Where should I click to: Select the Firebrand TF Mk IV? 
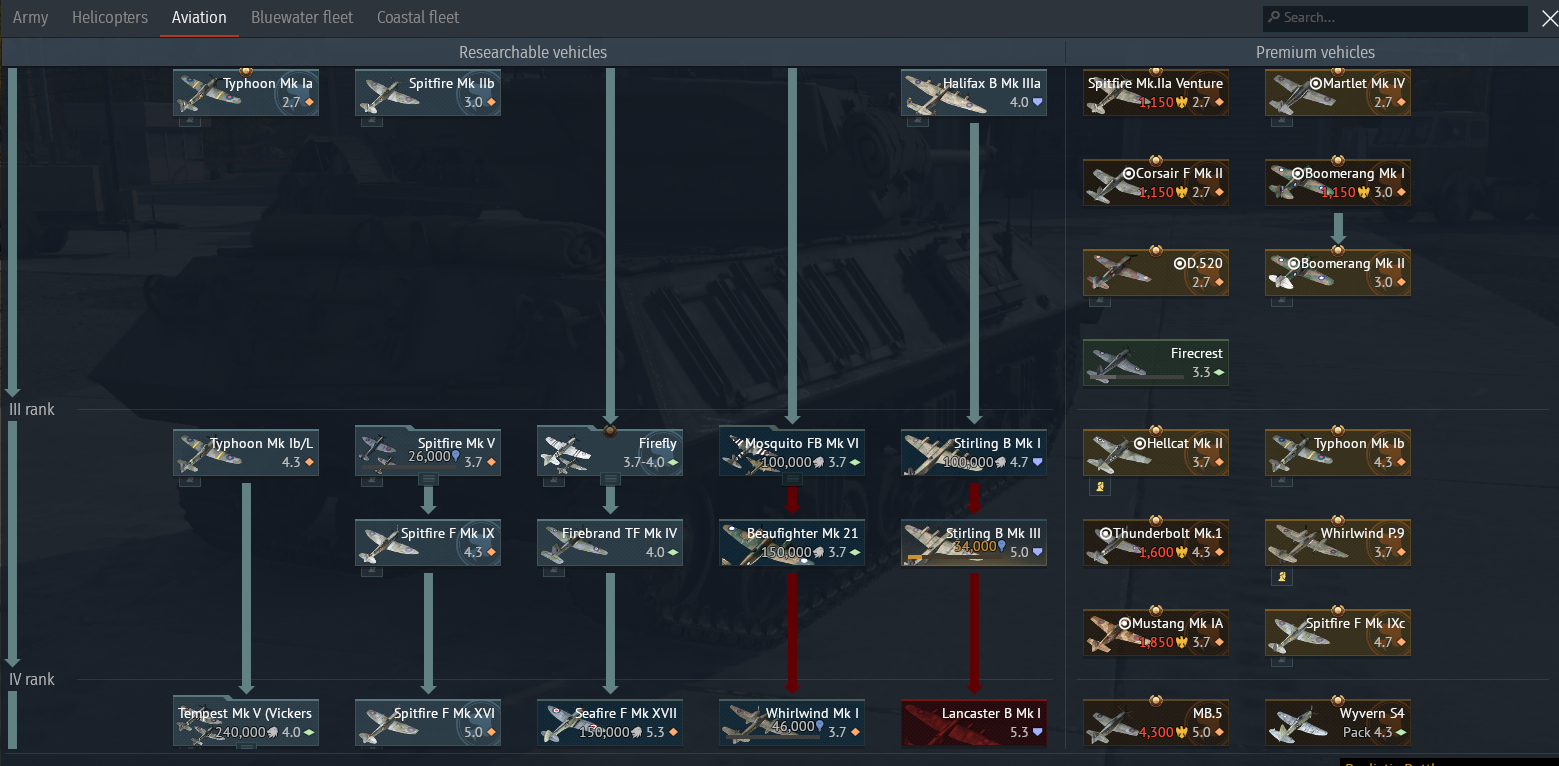[x=610, y=542]
